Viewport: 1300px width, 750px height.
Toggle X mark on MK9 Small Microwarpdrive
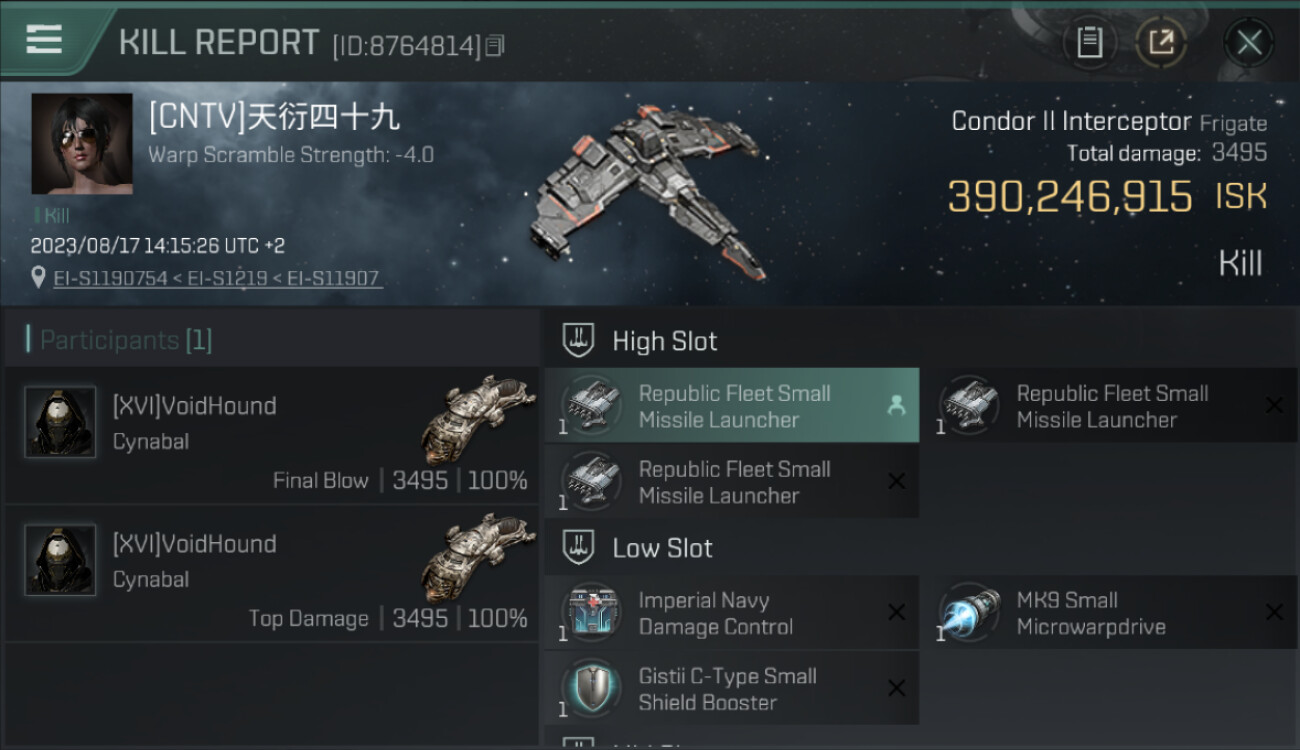pos(1274,612)
